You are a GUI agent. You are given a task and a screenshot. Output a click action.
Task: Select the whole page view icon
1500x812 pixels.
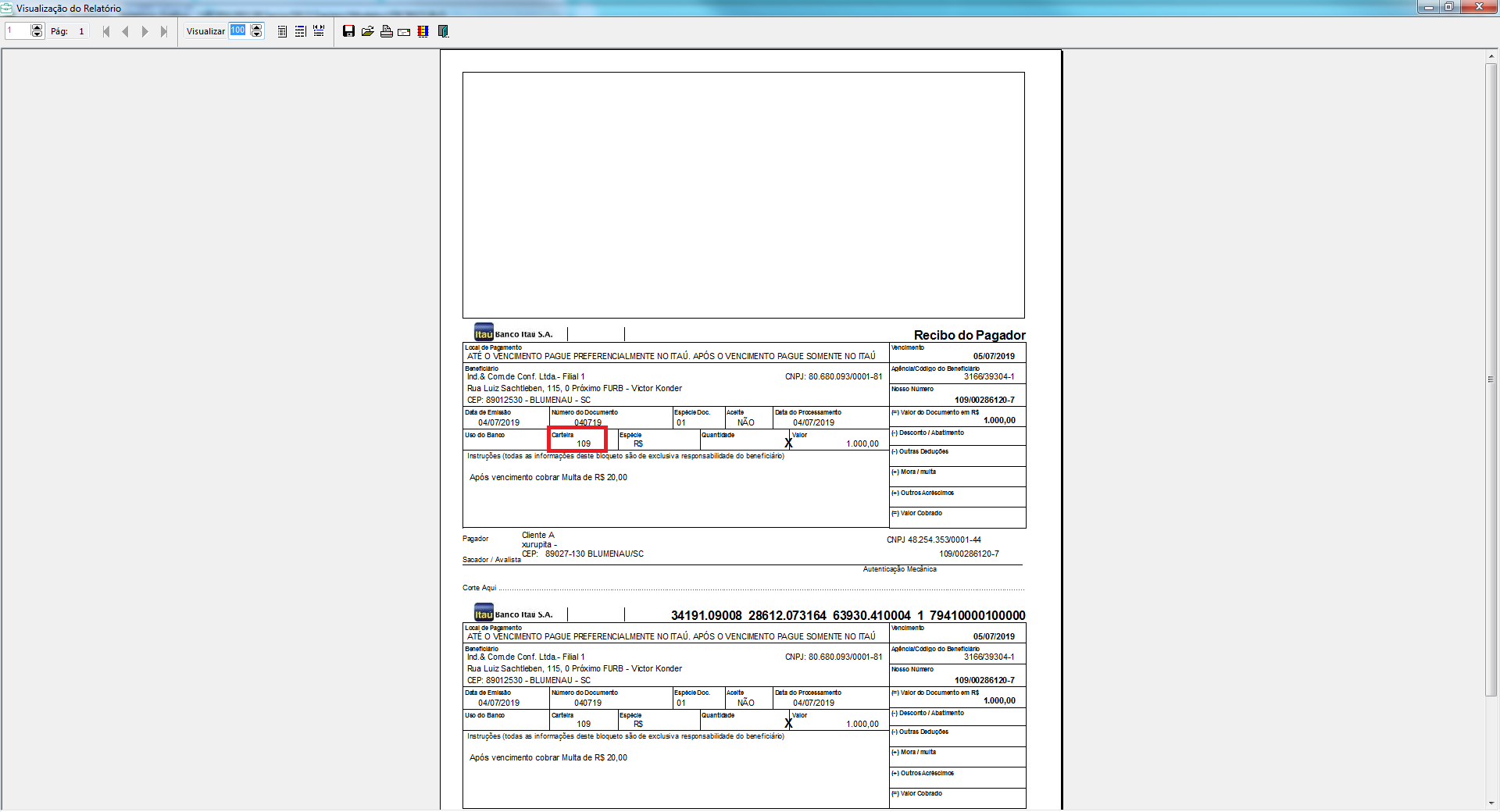[x=282, y=31]
